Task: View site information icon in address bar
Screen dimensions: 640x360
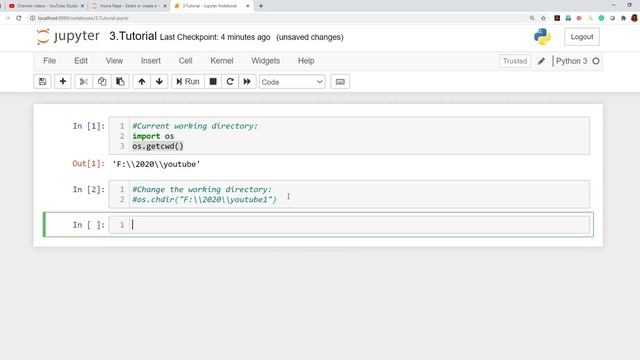Action: pyautogui.click(x=32, y=18)
